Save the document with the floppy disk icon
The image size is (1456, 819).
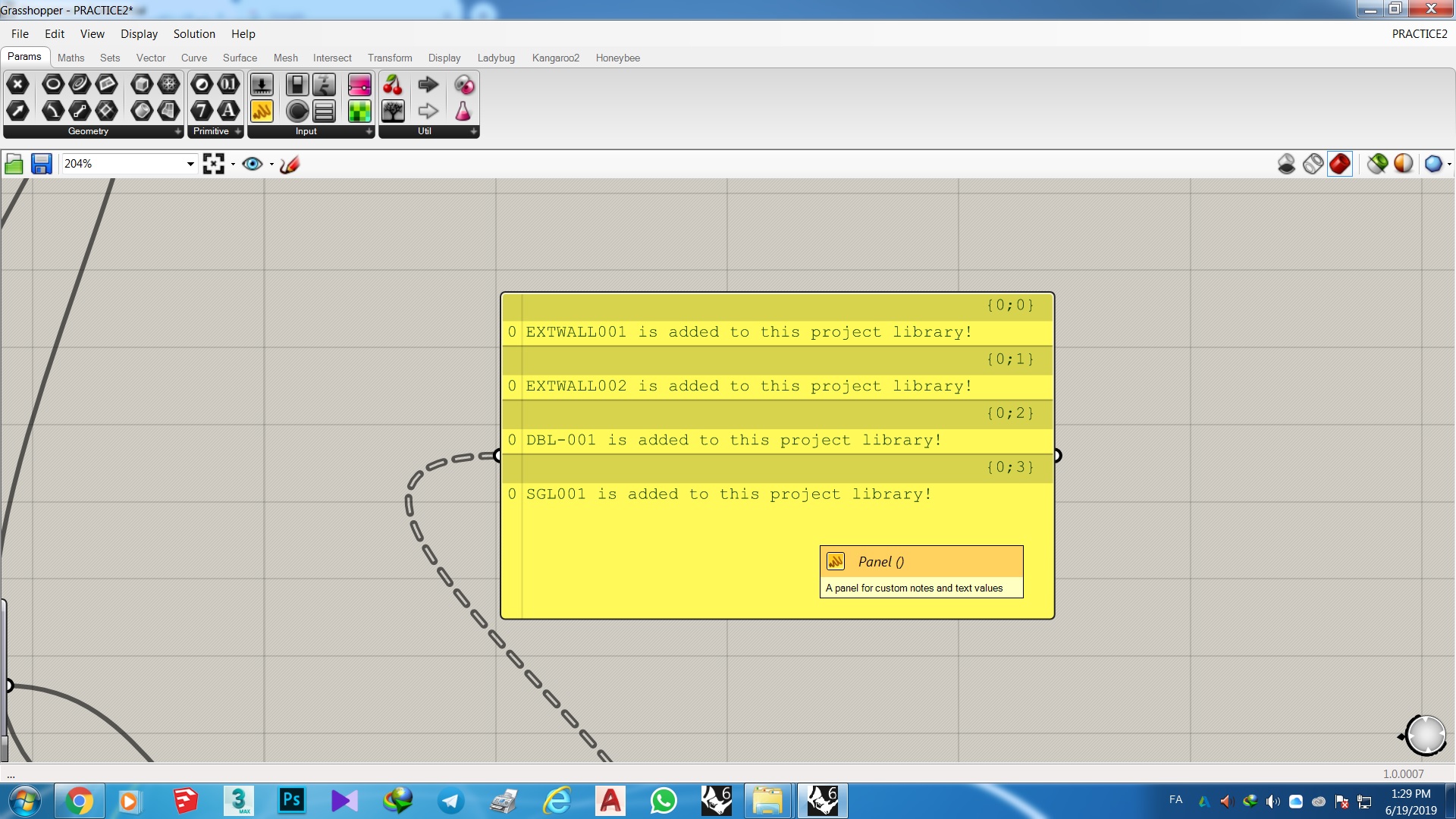pos(41,164)
